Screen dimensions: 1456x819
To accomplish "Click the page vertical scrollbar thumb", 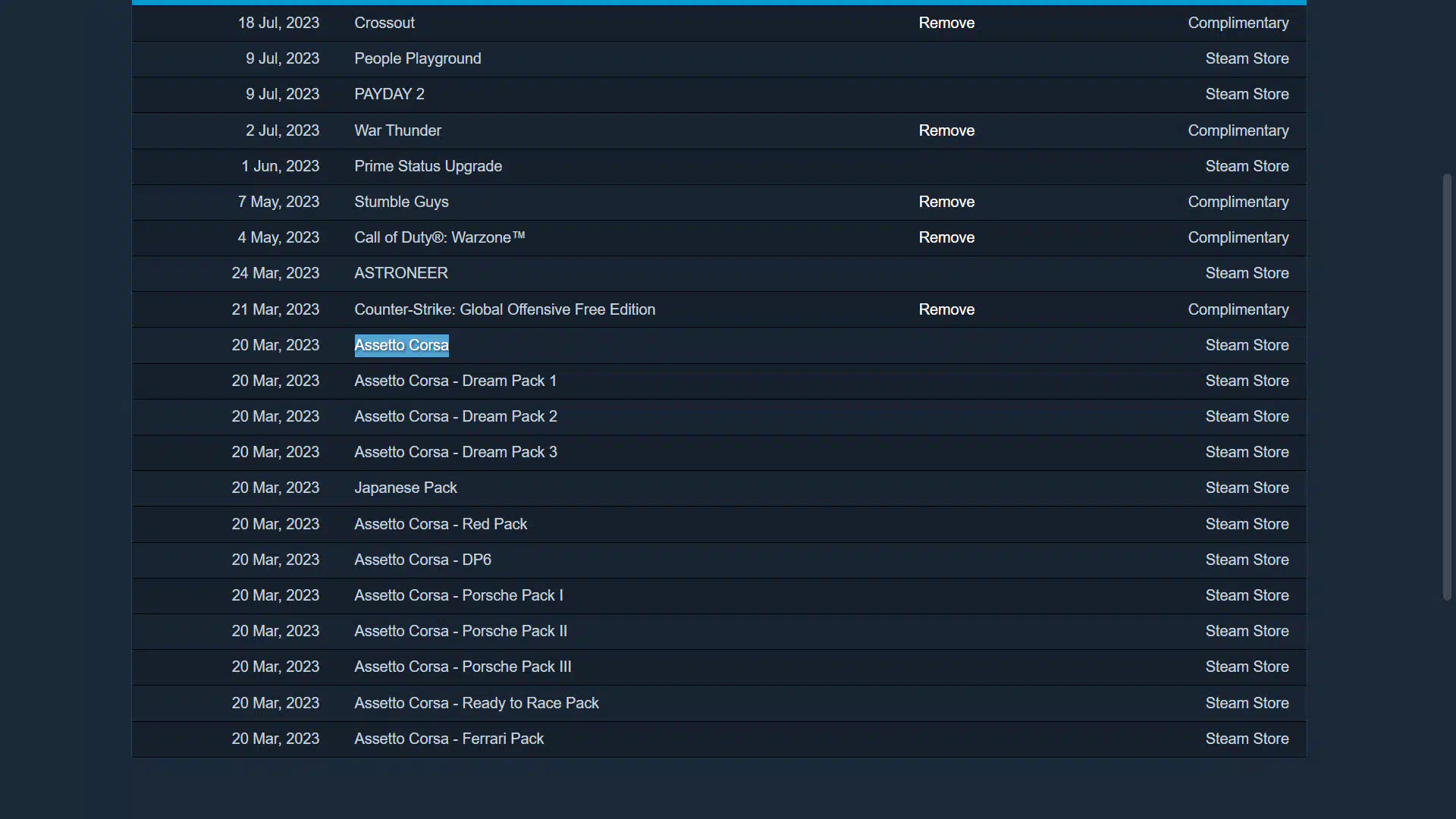I will click(x=1447, y=387).
